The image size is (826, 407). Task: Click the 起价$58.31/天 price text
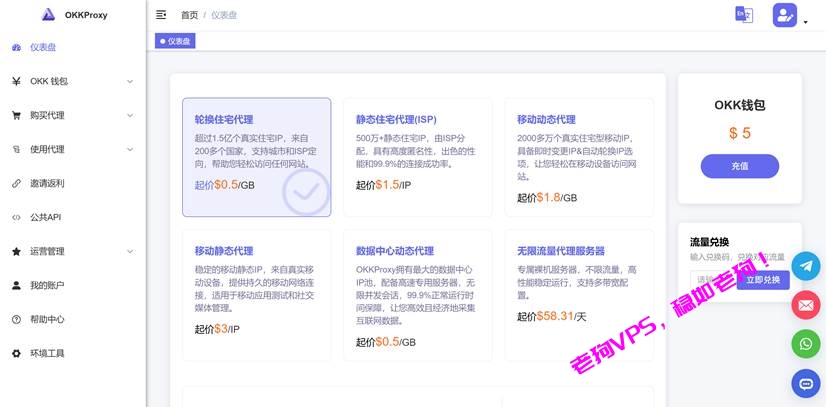click(552, 316)
